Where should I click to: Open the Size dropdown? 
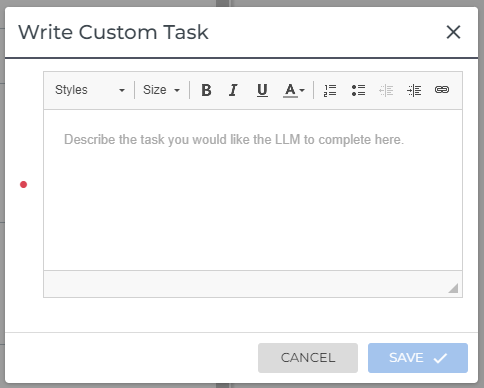(162, 90)
